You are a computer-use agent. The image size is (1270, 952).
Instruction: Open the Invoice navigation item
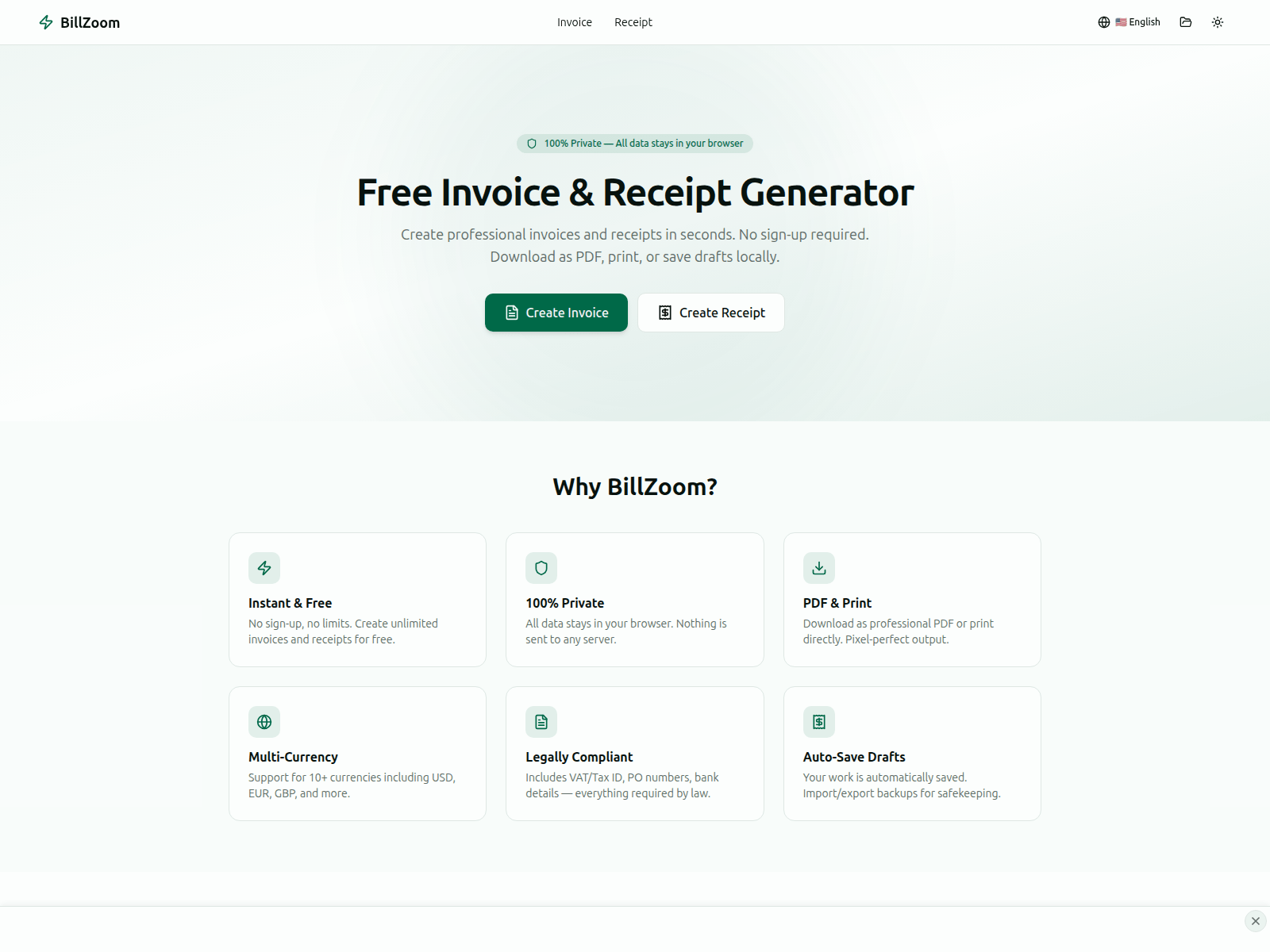(575, 22)
